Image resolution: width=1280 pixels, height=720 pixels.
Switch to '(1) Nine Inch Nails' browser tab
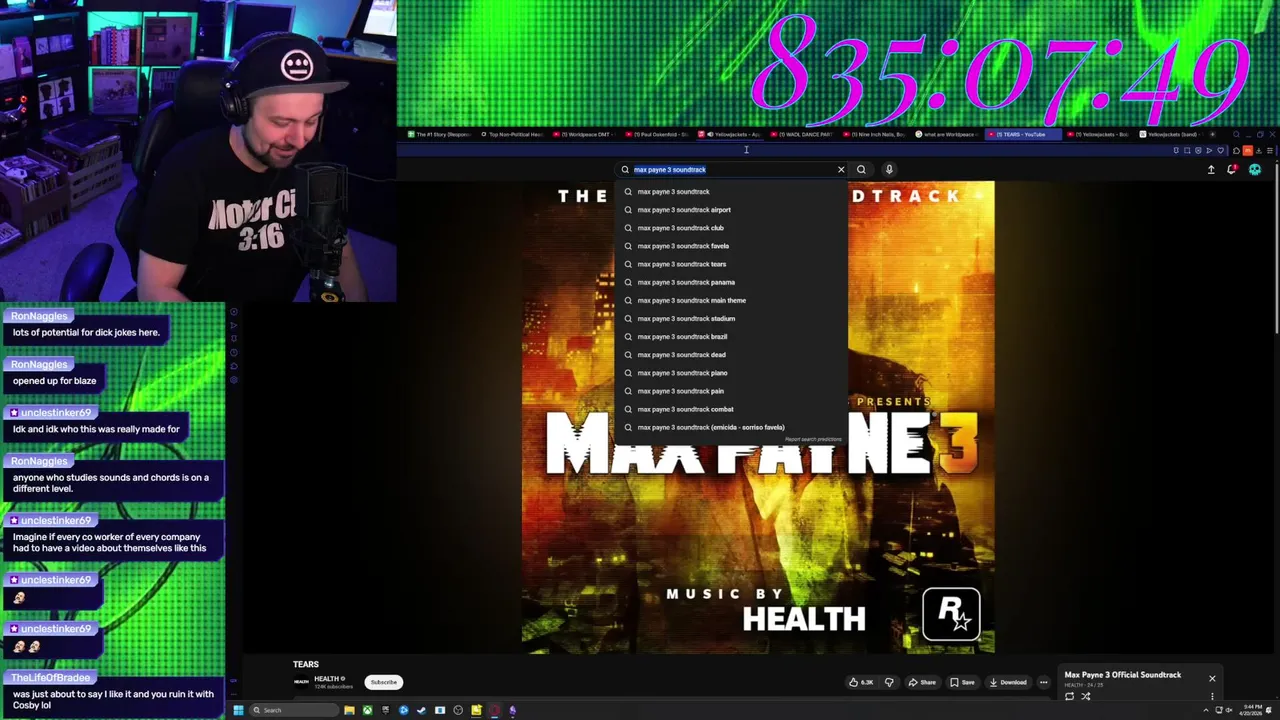point(873,134)
